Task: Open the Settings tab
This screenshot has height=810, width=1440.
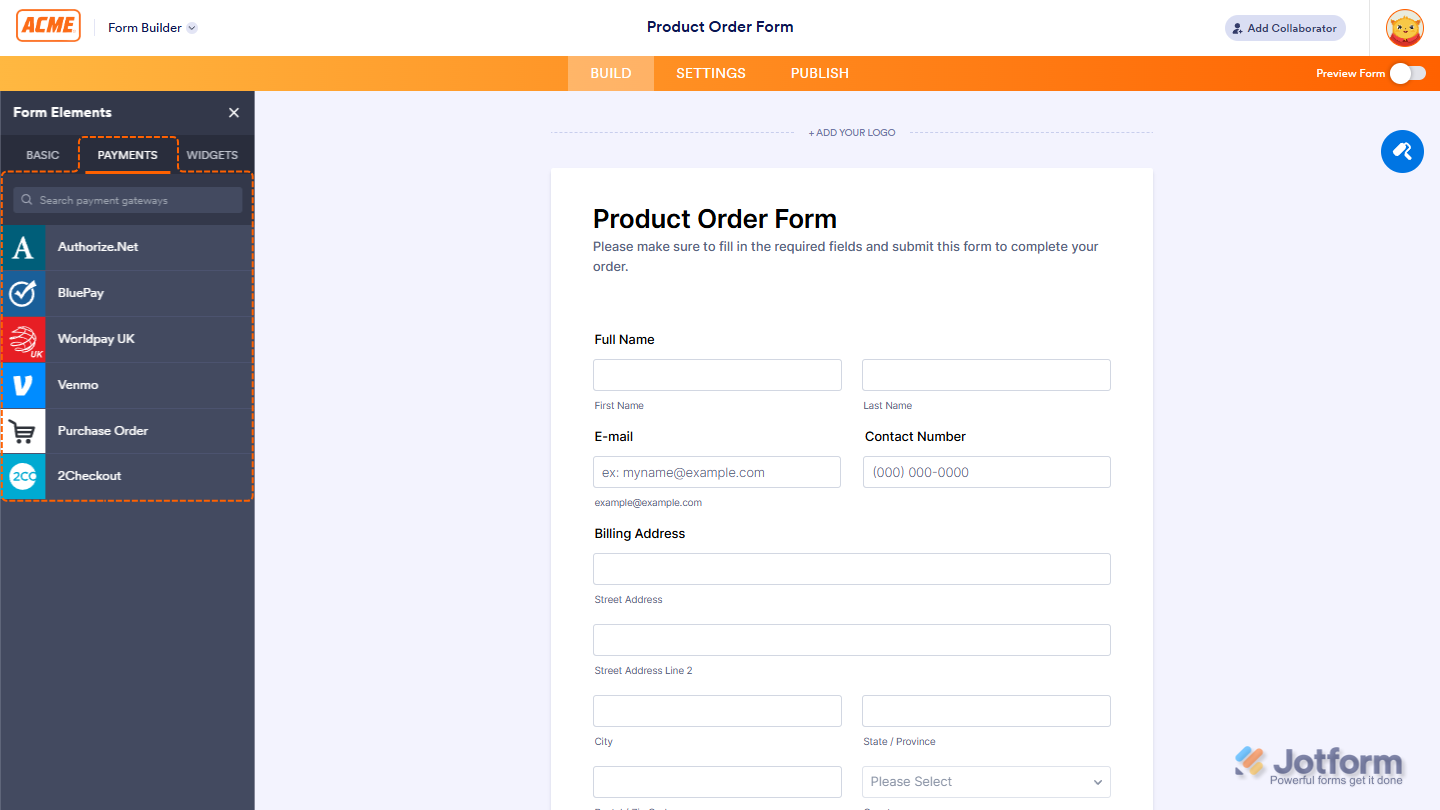Action: pos(711,73)
